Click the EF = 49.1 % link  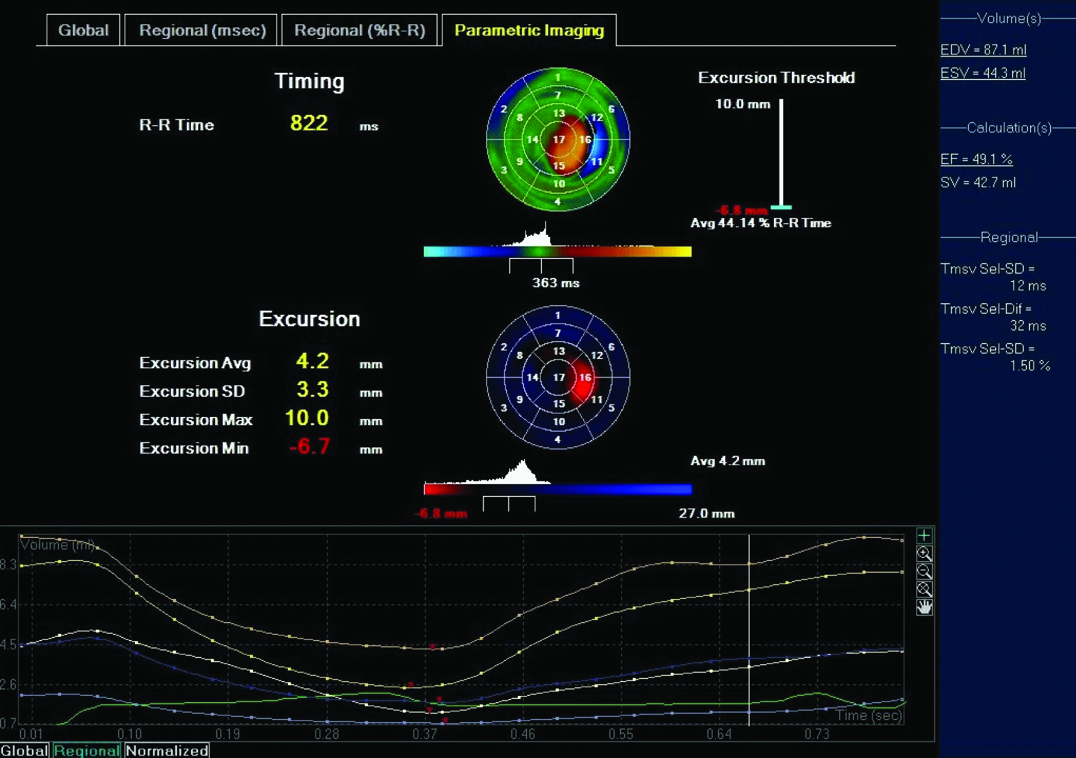(x=976, y=159)
